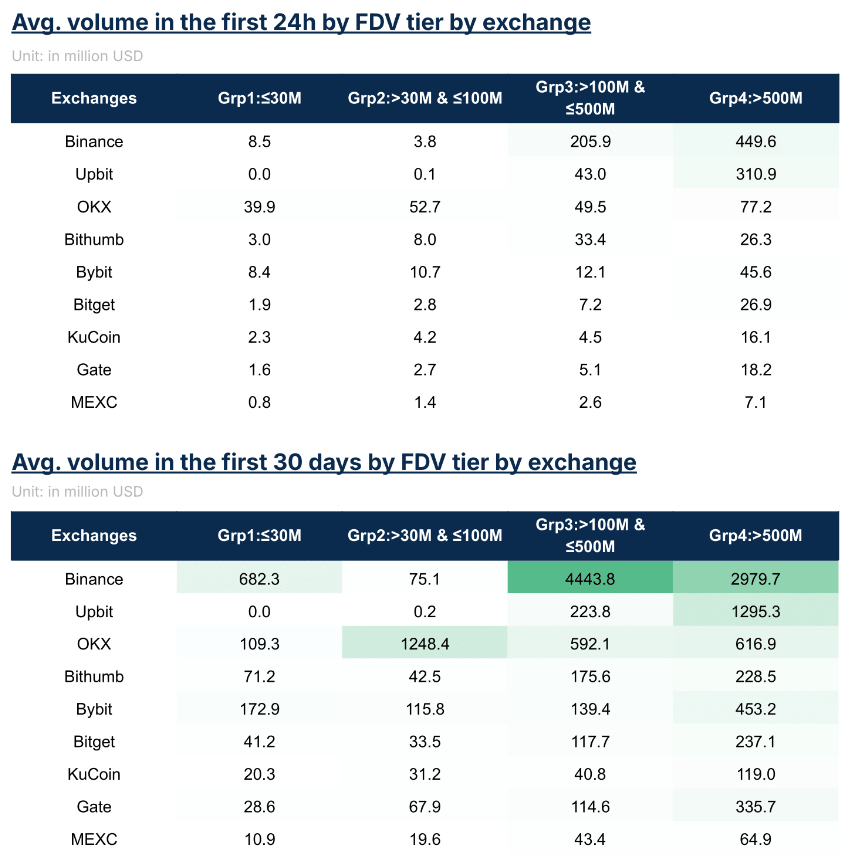The image size is (855, 864).
Task: Click the Upbit 1295.3 cell
Action: pyautogui.click(x=756, y=612)
